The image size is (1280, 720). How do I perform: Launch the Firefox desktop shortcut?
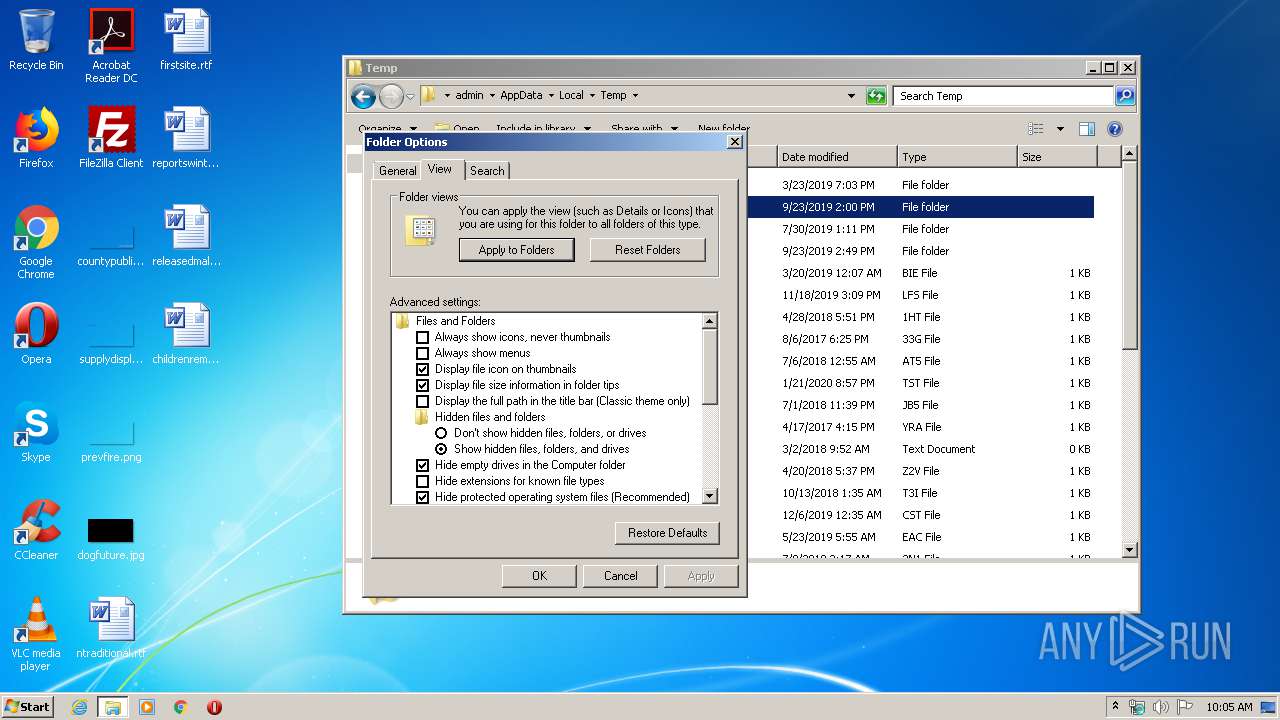[36, 138]
